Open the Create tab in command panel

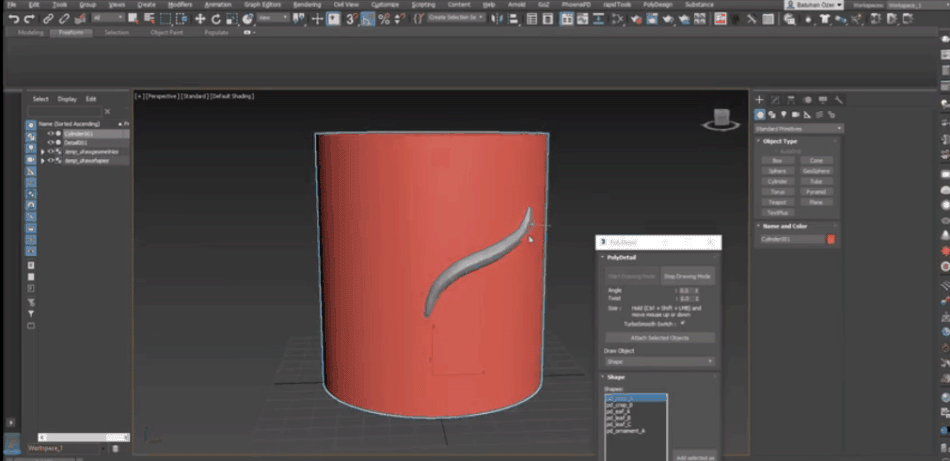click(x=760, y=100)
